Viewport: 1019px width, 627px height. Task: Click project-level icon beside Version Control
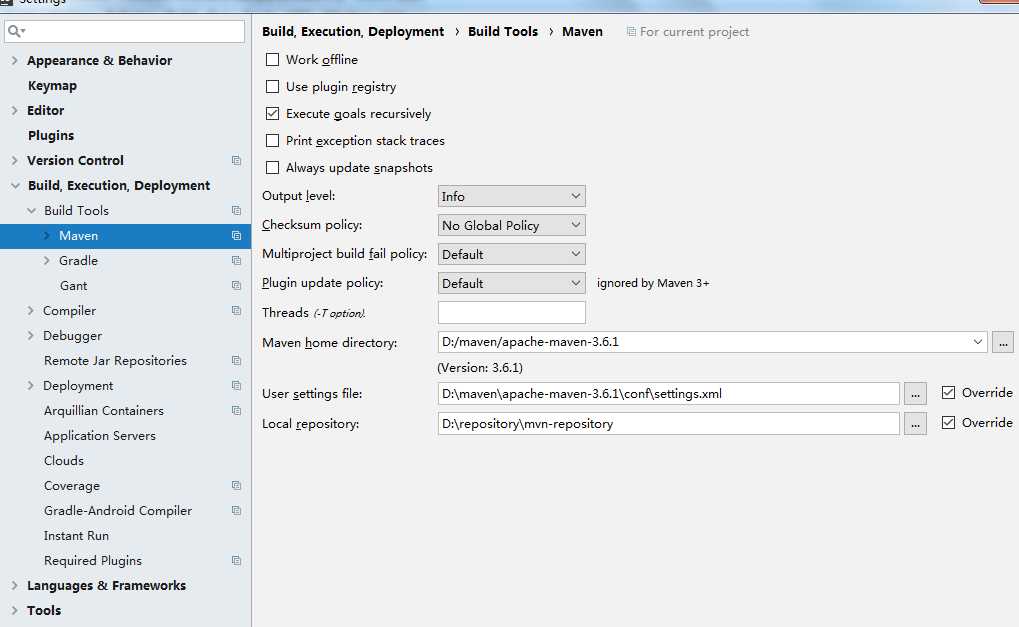(x=237, y=160)
